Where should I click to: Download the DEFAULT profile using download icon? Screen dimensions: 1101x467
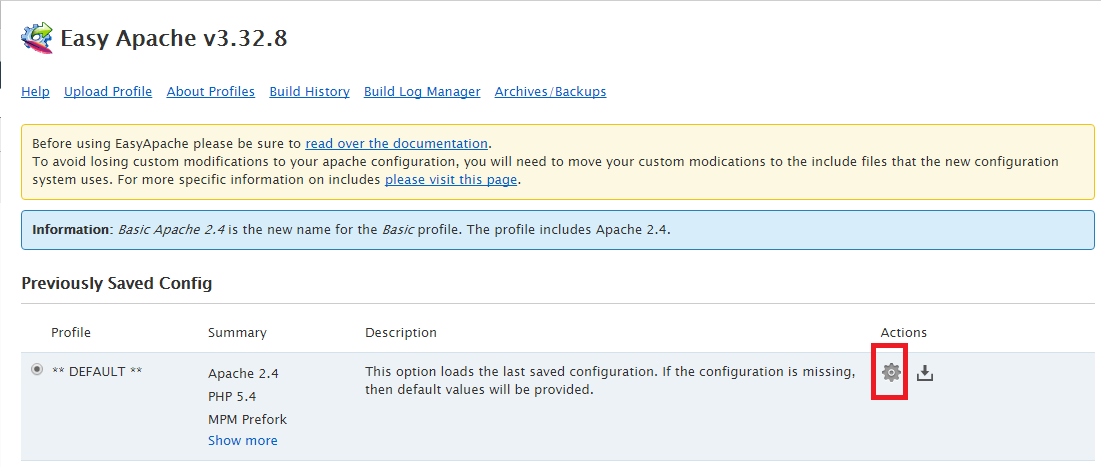[925, 373]
